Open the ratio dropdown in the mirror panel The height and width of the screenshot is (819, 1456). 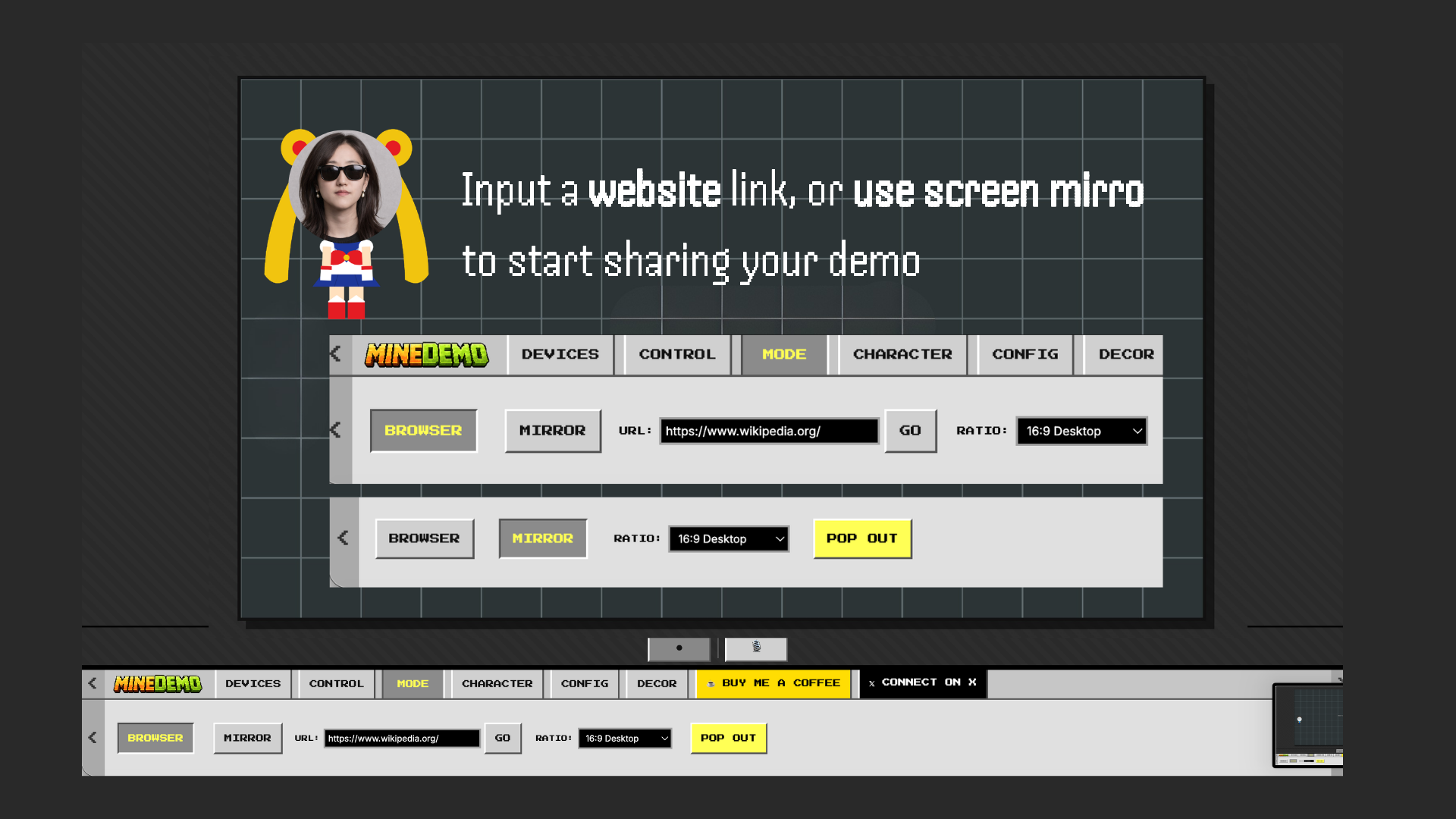pos(727,538)
